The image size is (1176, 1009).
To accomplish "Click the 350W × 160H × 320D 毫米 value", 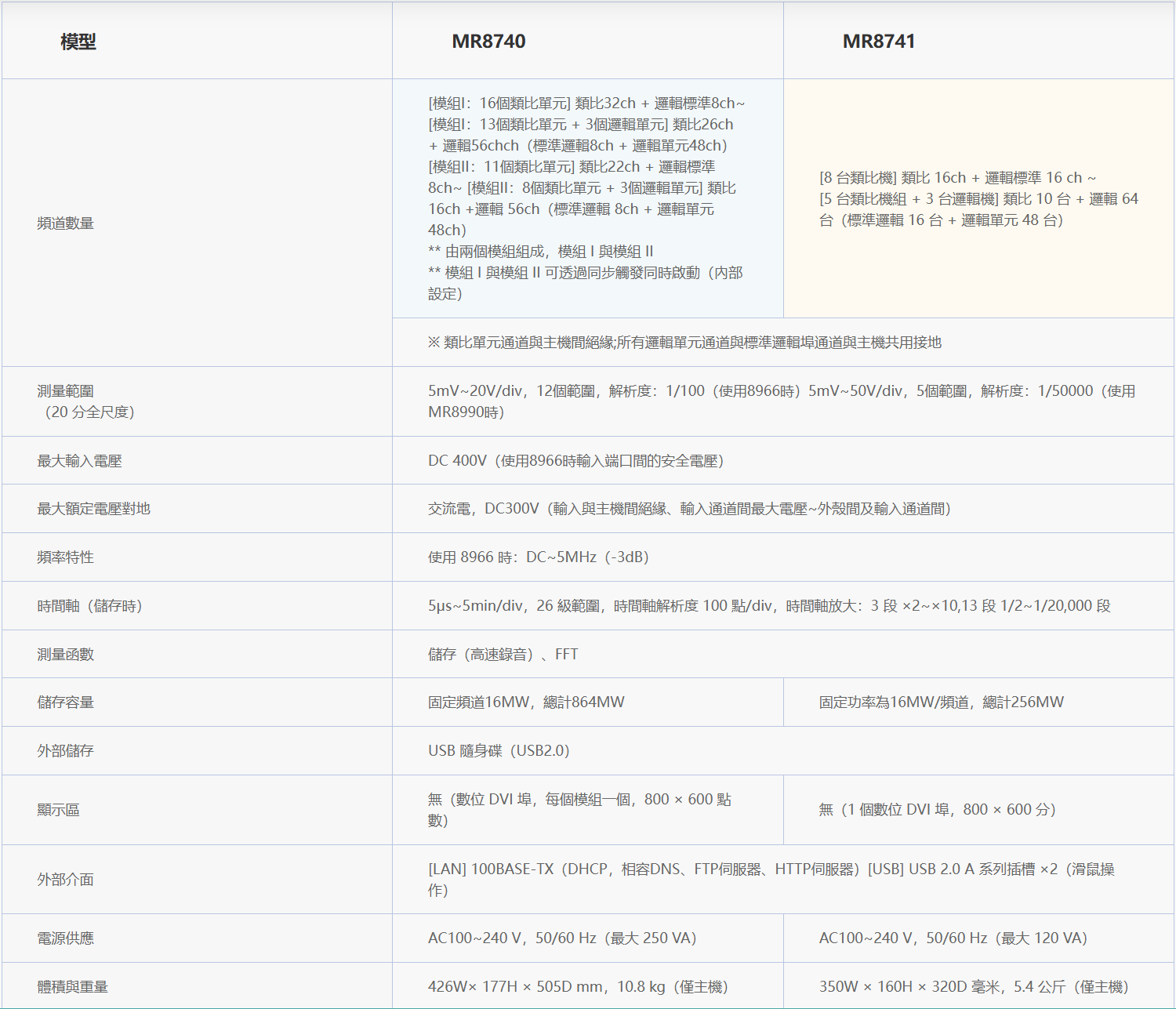I will (974, 987).
